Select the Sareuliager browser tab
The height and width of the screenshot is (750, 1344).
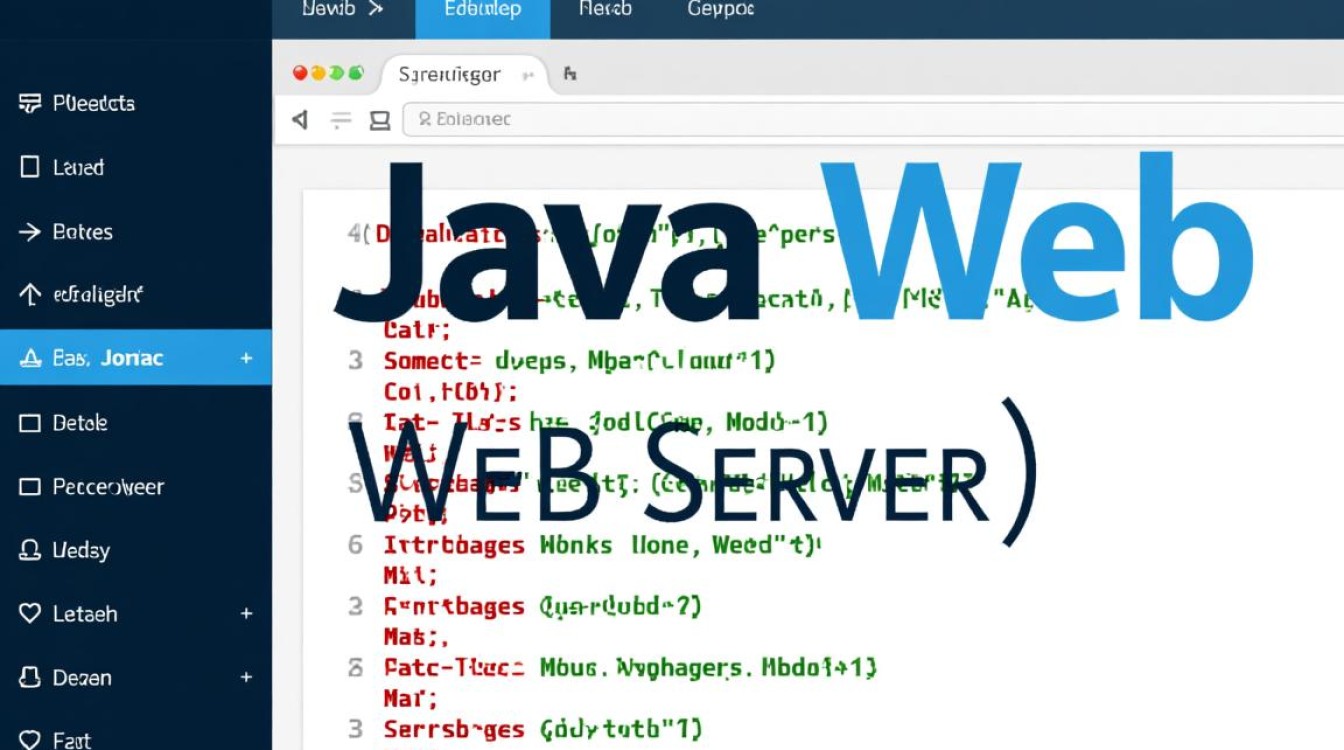[464, 75]
